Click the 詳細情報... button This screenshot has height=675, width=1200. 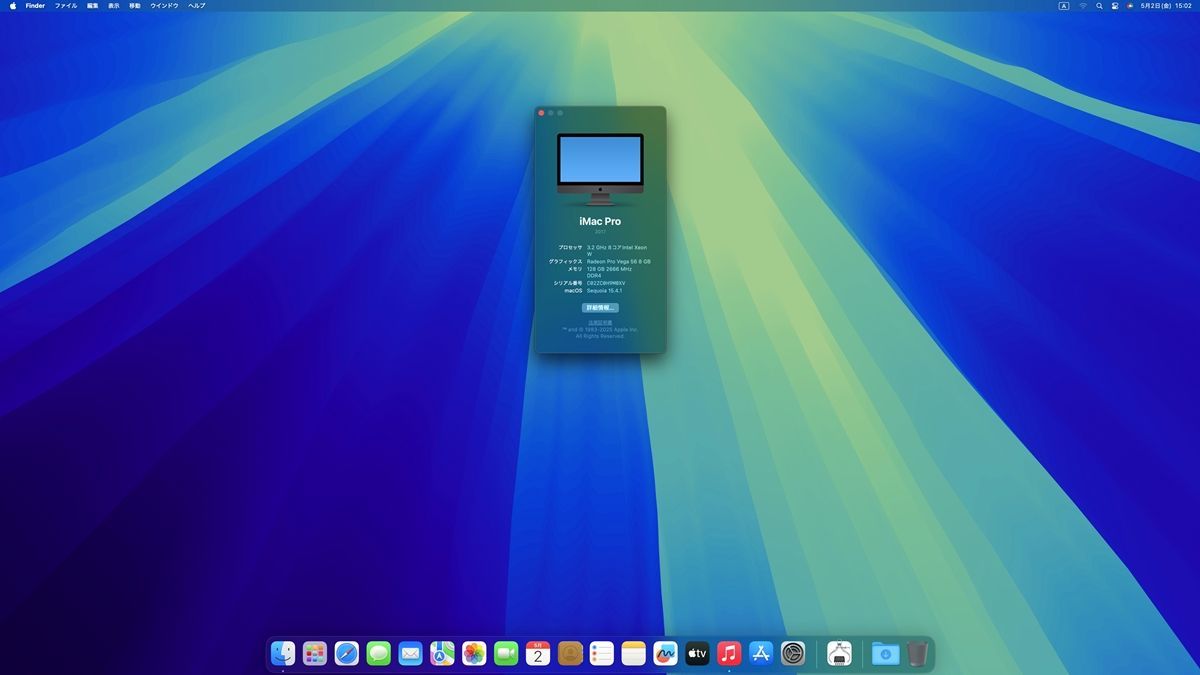pyautogui.click(x=600, y=308)
